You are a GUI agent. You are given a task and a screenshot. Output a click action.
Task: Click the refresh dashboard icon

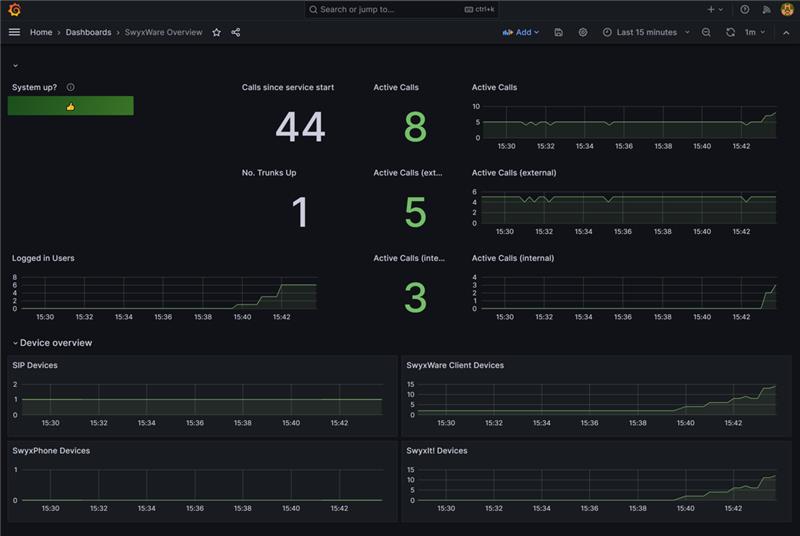731,32
